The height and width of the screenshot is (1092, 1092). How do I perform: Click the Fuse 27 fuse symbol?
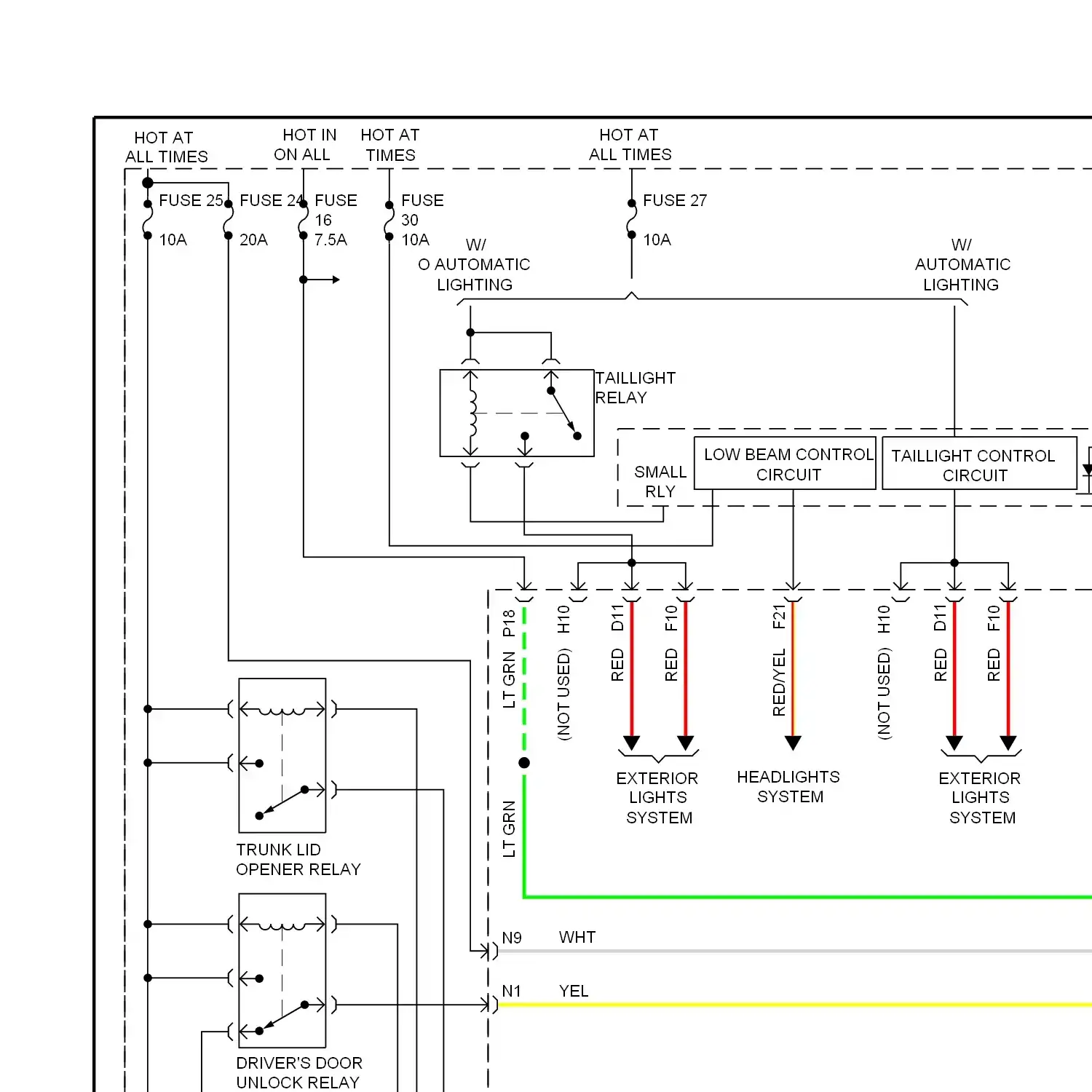click(631, 219)
